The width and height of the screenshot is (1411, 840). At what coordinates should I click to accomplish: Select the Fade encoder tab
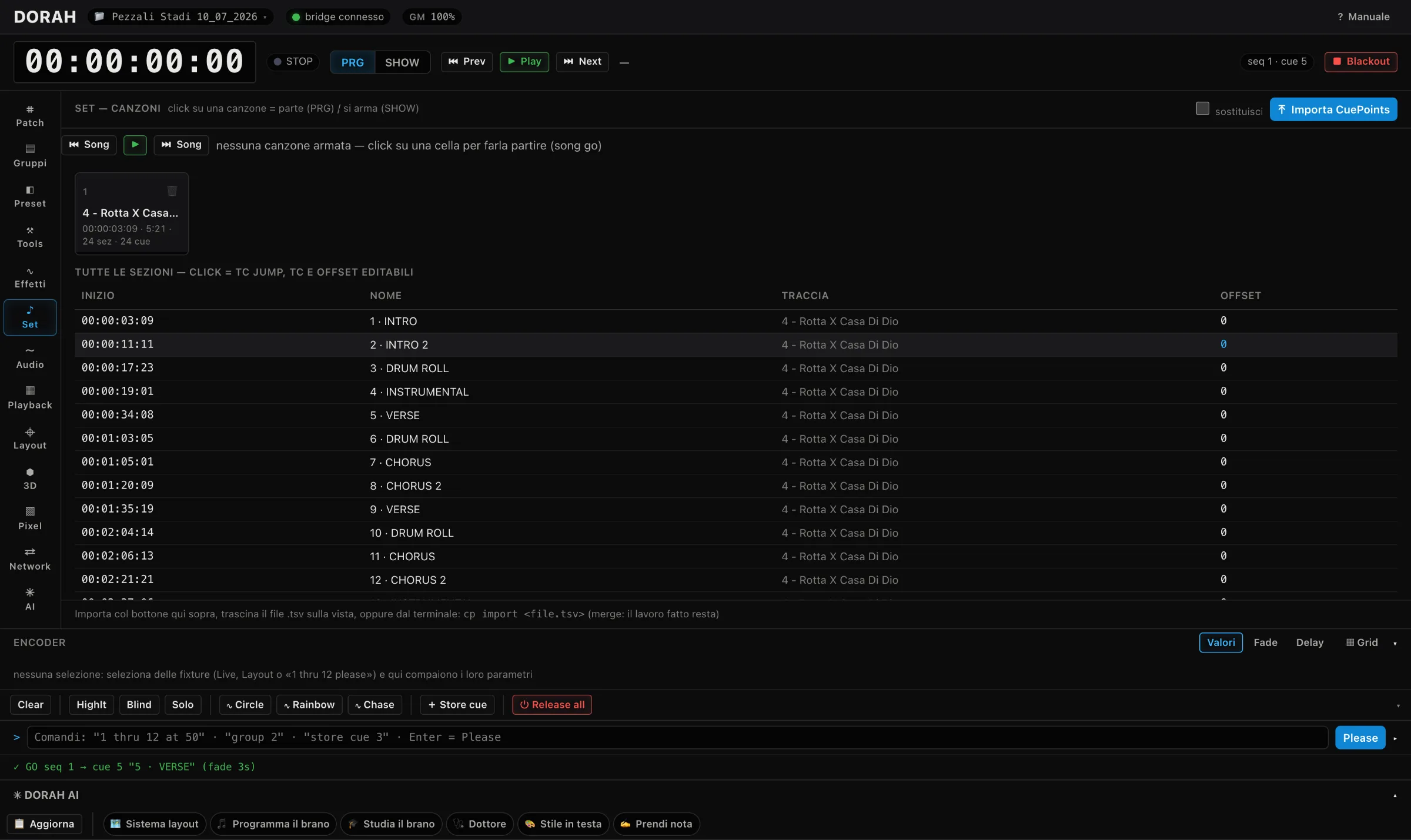[x=1266, y=643]
